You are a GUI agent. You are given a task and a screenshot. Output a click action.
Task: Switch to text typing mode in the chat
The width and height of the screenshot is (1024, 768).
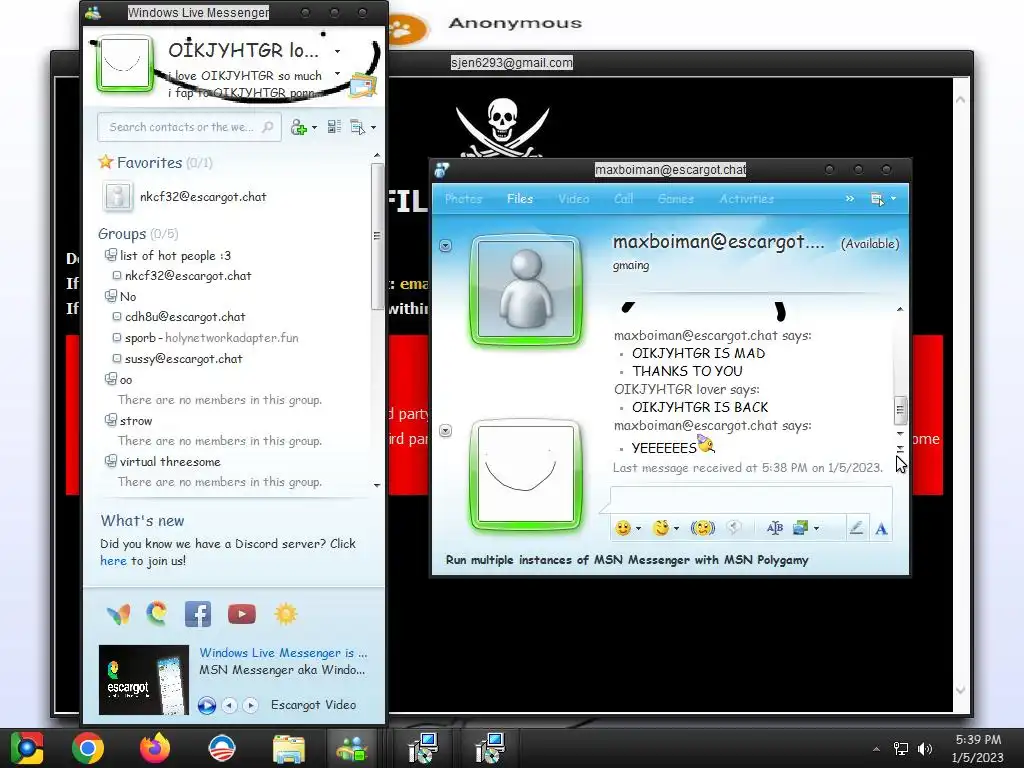click(x=881, y=528)
